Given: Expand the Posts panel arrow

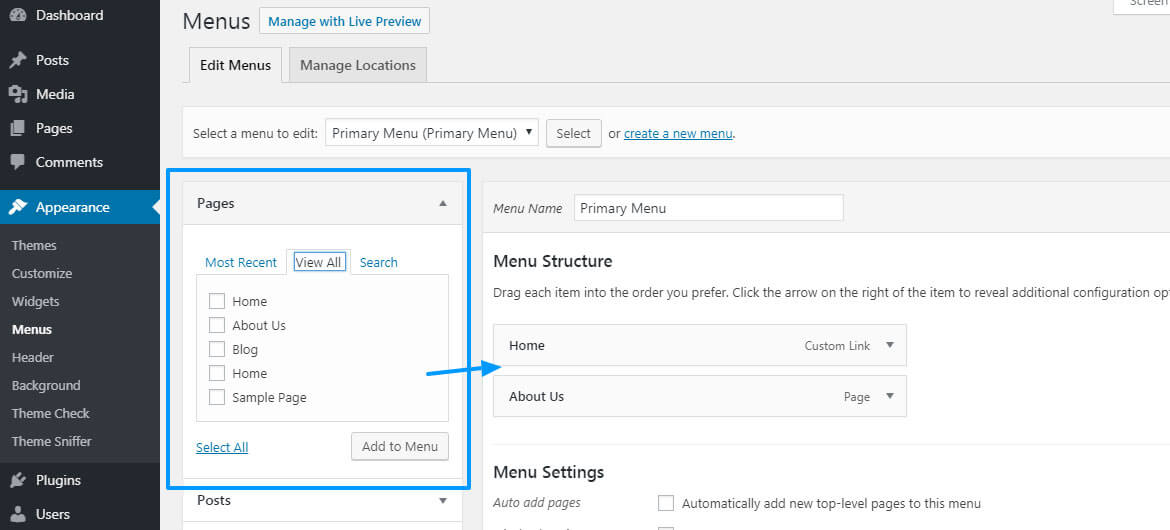Looking at the screenshot, I should coord(443,500).
